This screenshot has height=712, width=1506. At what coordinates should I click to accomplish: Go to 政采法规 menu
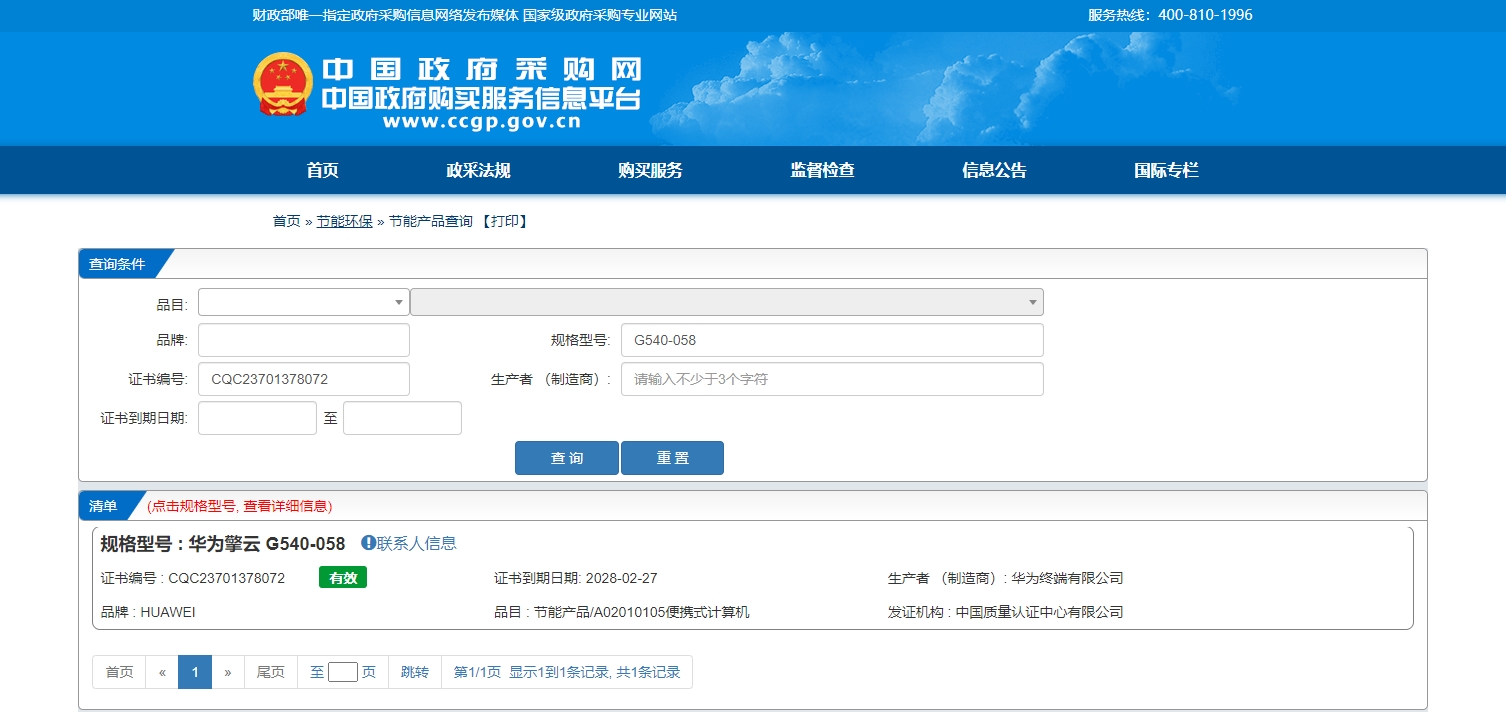coord(478,170)
